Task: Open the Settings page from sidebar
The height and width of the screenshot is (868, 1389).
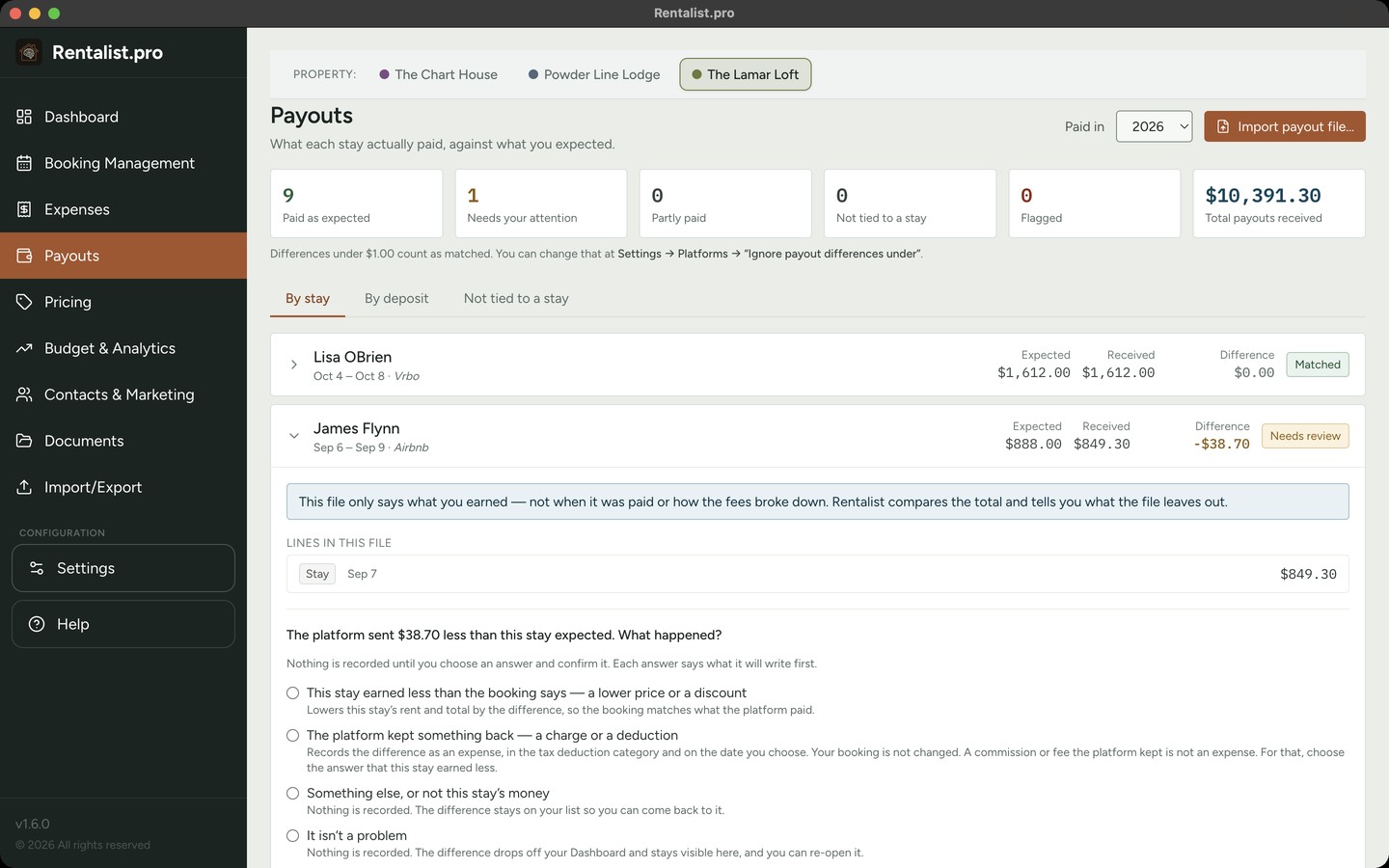Action: (x=123, y=568)
